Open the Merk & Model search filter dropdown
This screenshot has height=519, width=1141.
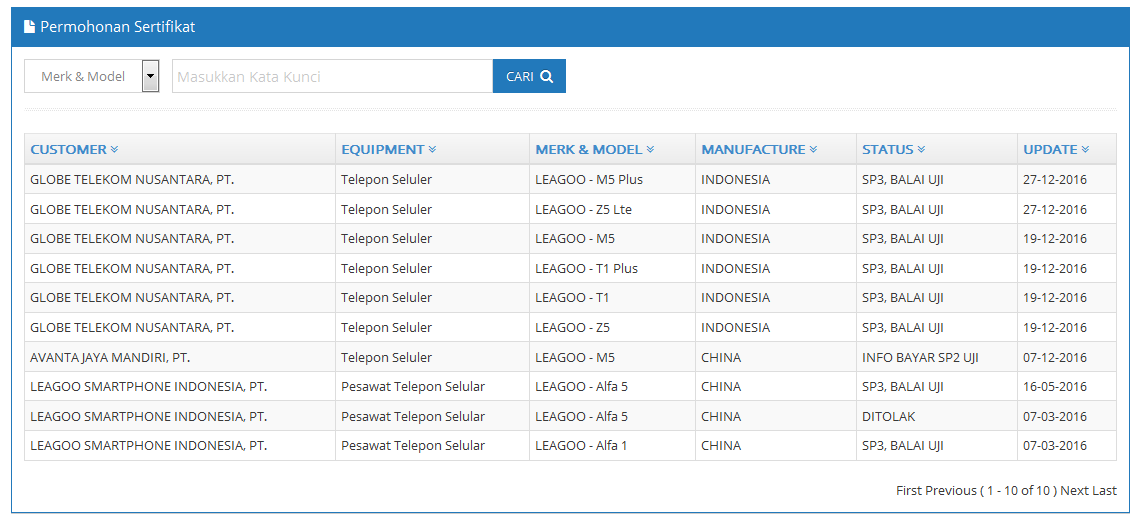click(92, 76)
